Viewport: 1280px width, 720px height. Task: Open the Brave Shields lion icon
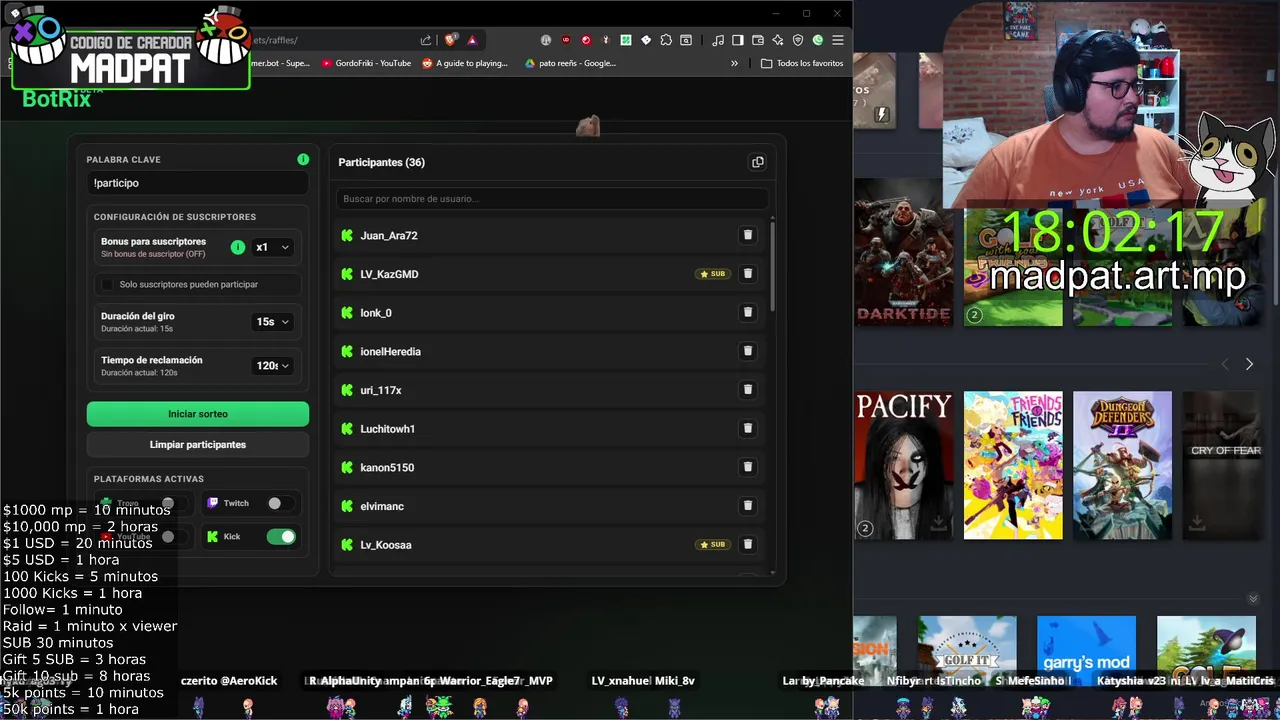[451, 40]
